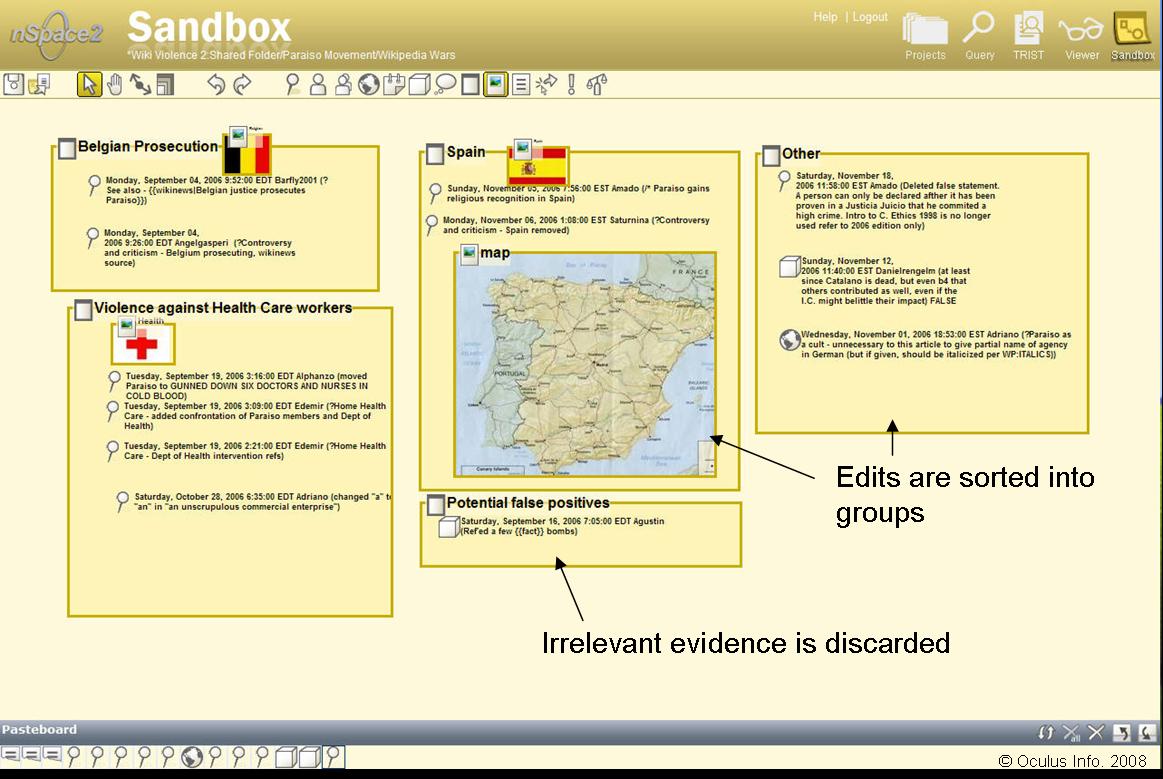Click the Amado 'Paraiso gains religious recognition' note
1163x779 pixels.
click(x=578, y=194)
